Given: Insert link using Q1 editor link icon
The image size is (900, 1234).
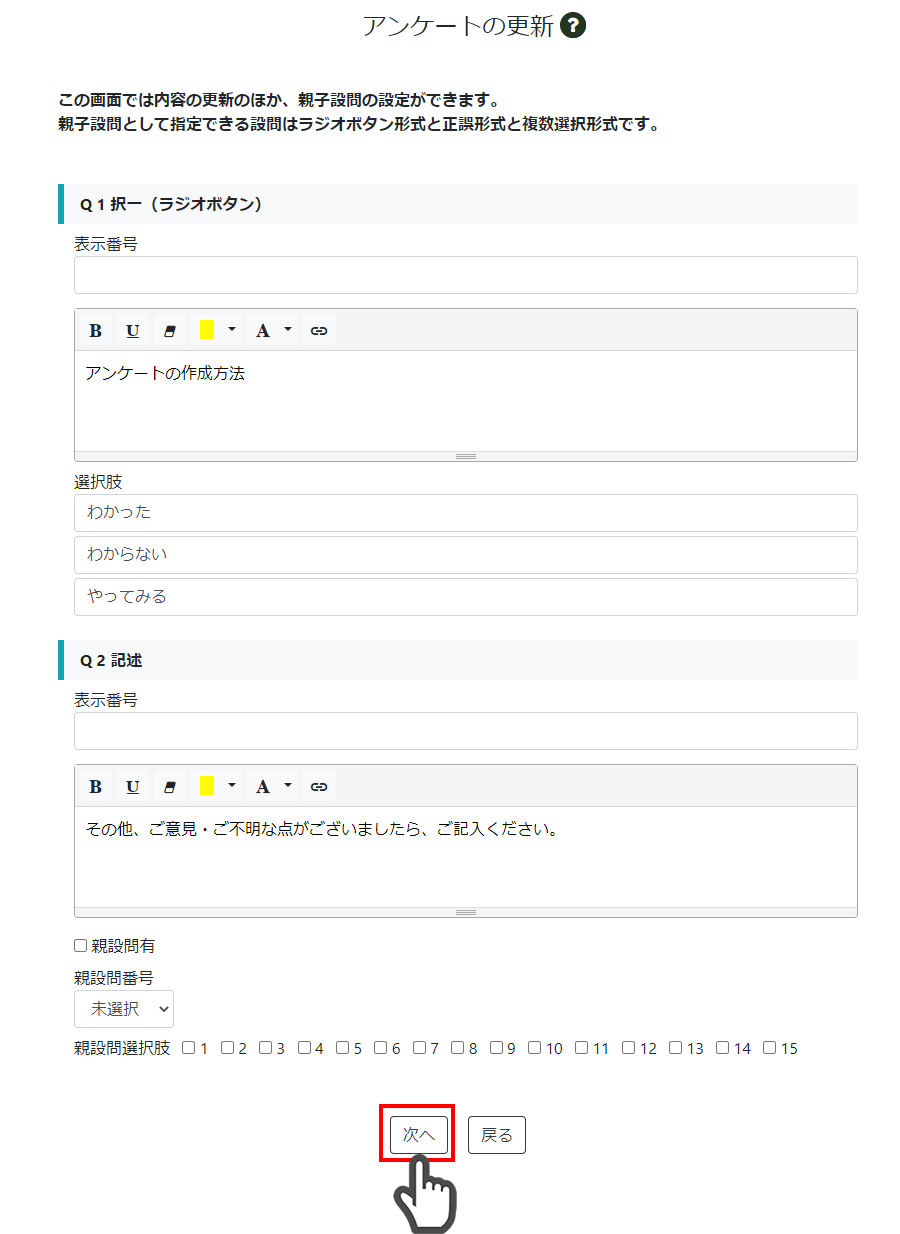Looking at the screenshot, I should coord(319,331).
